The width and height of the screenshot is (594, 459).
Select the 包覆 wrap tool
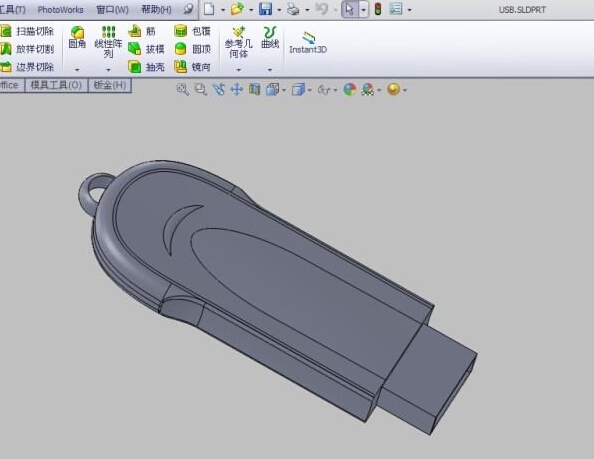coord(192,31)
